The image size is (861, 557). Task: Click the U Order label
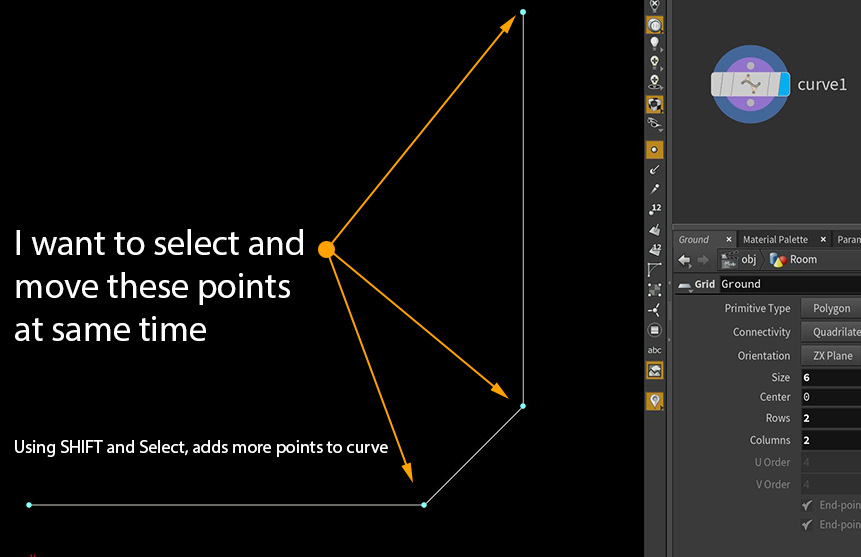(x=772, y=463)
